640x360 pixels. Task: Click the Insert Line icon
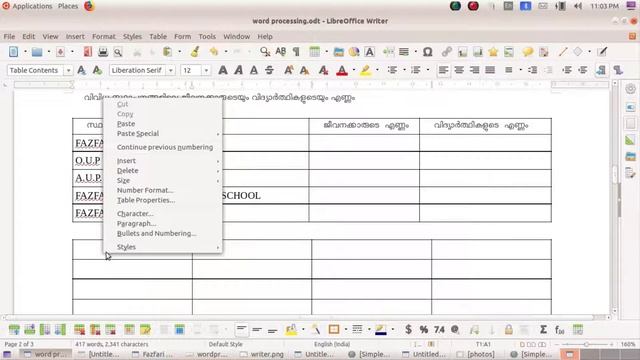[x=563, y=52]
